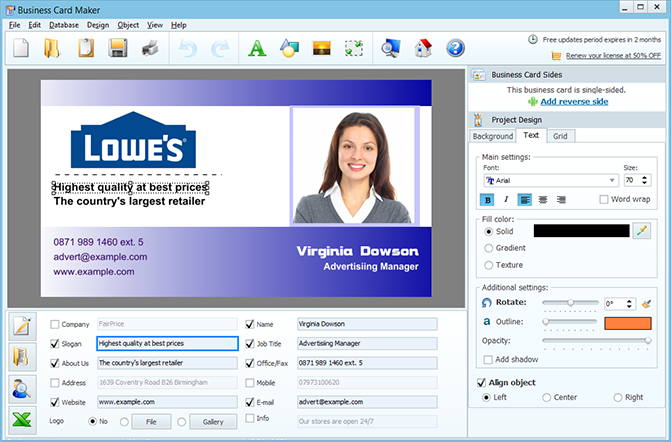Select Gradient fill radio button

tap(488, 248)
